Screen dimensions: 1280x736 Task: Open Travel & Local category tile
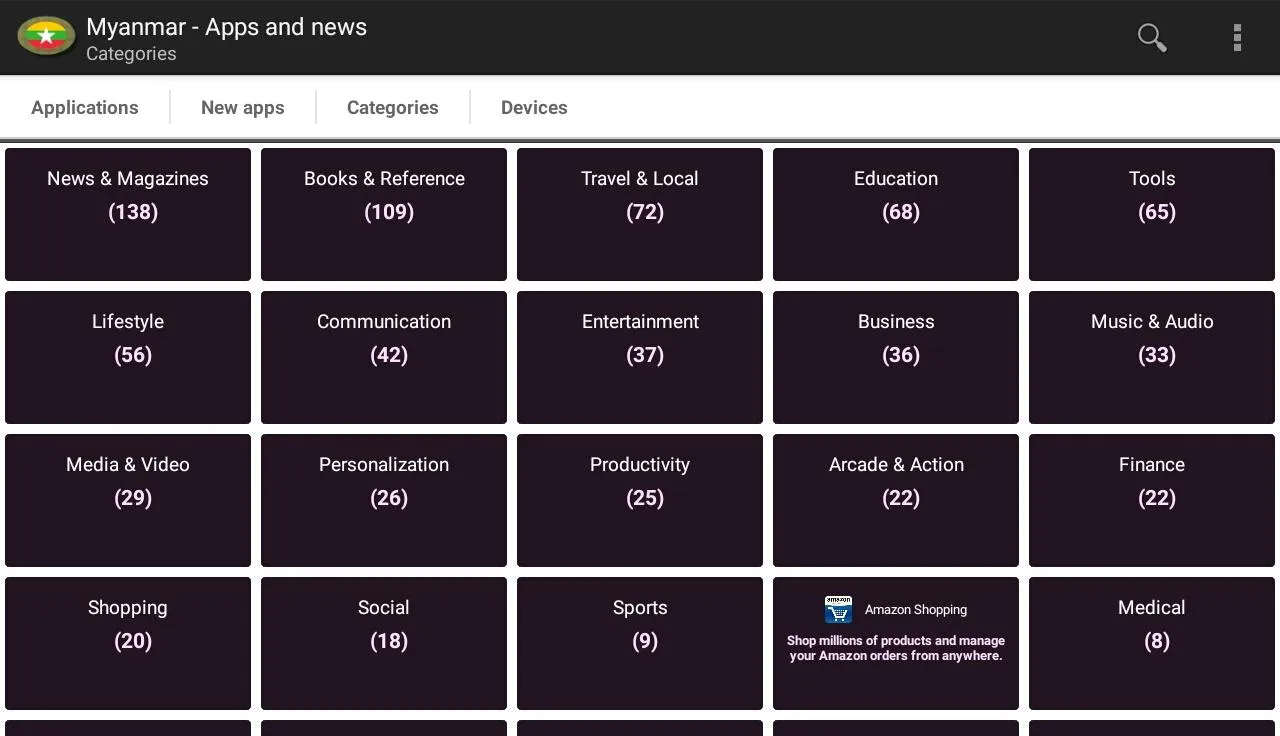[640, 214]
